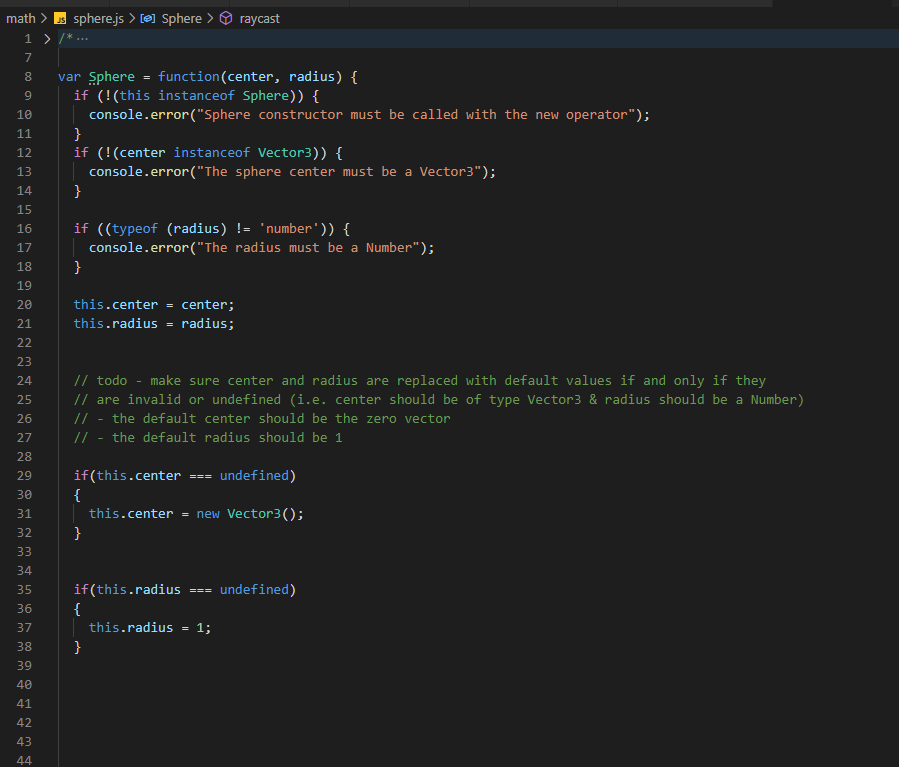The image size is (899, 767).
Task: Click the comment '// are invalid or undefined'
Action: coord(439,400)
